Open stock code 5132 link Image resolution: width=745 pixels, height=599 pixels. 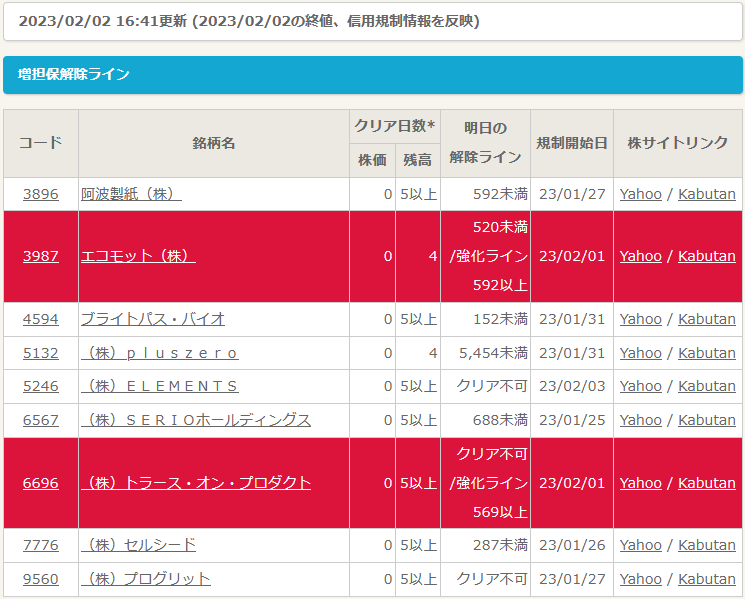pos(40,353)
